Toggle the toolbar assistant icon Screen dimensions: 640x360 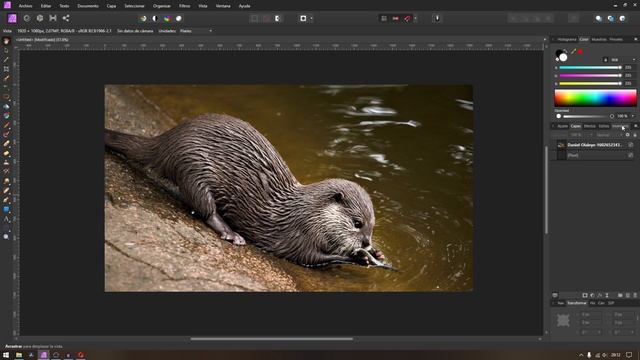pos(437,18)
